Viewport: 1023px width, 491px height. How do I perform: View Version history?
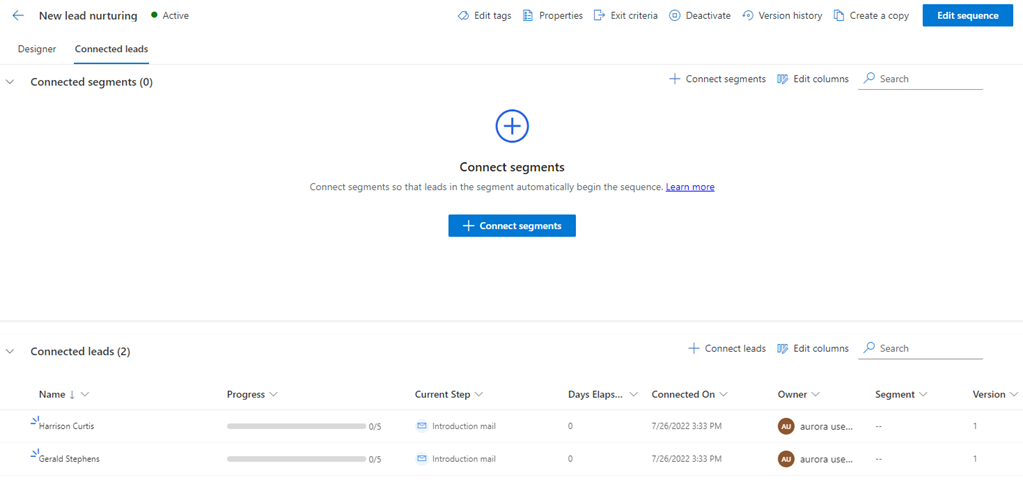pos(782,16)
